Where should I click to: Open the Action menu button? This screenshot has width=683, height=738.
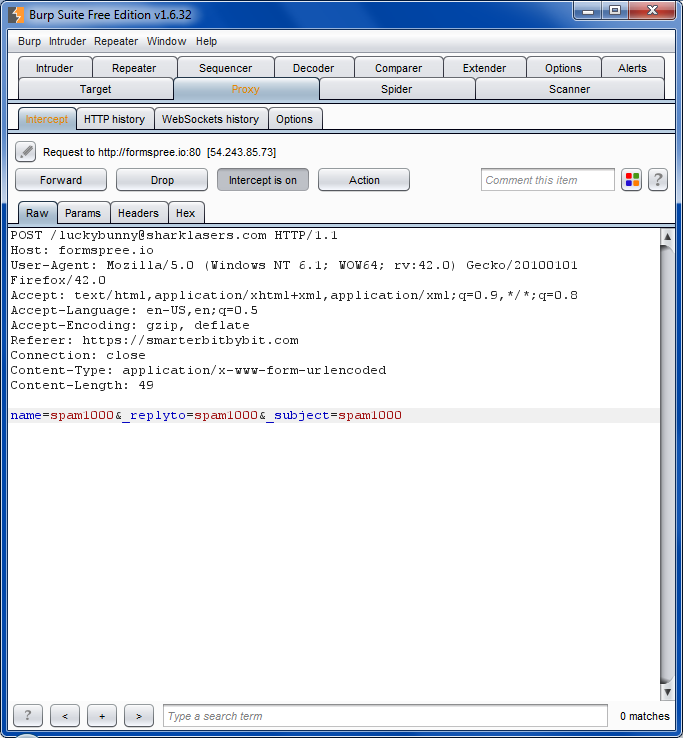364,180
